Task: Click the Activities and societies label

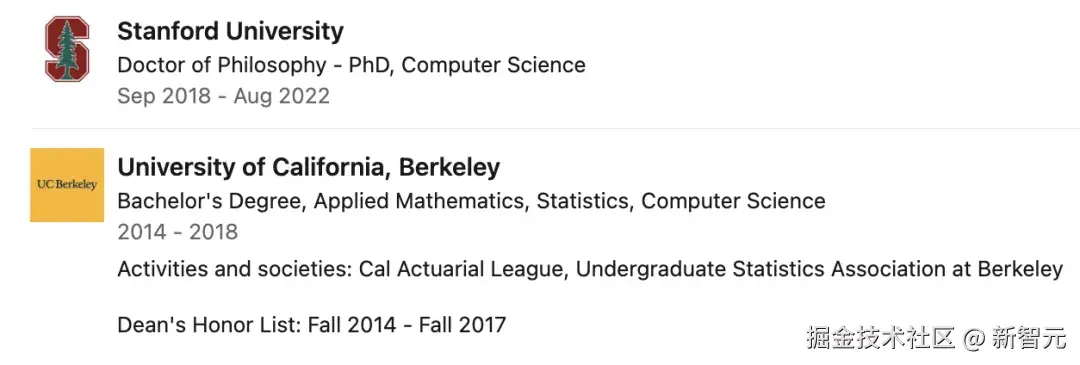Action: tap(234, 269)
